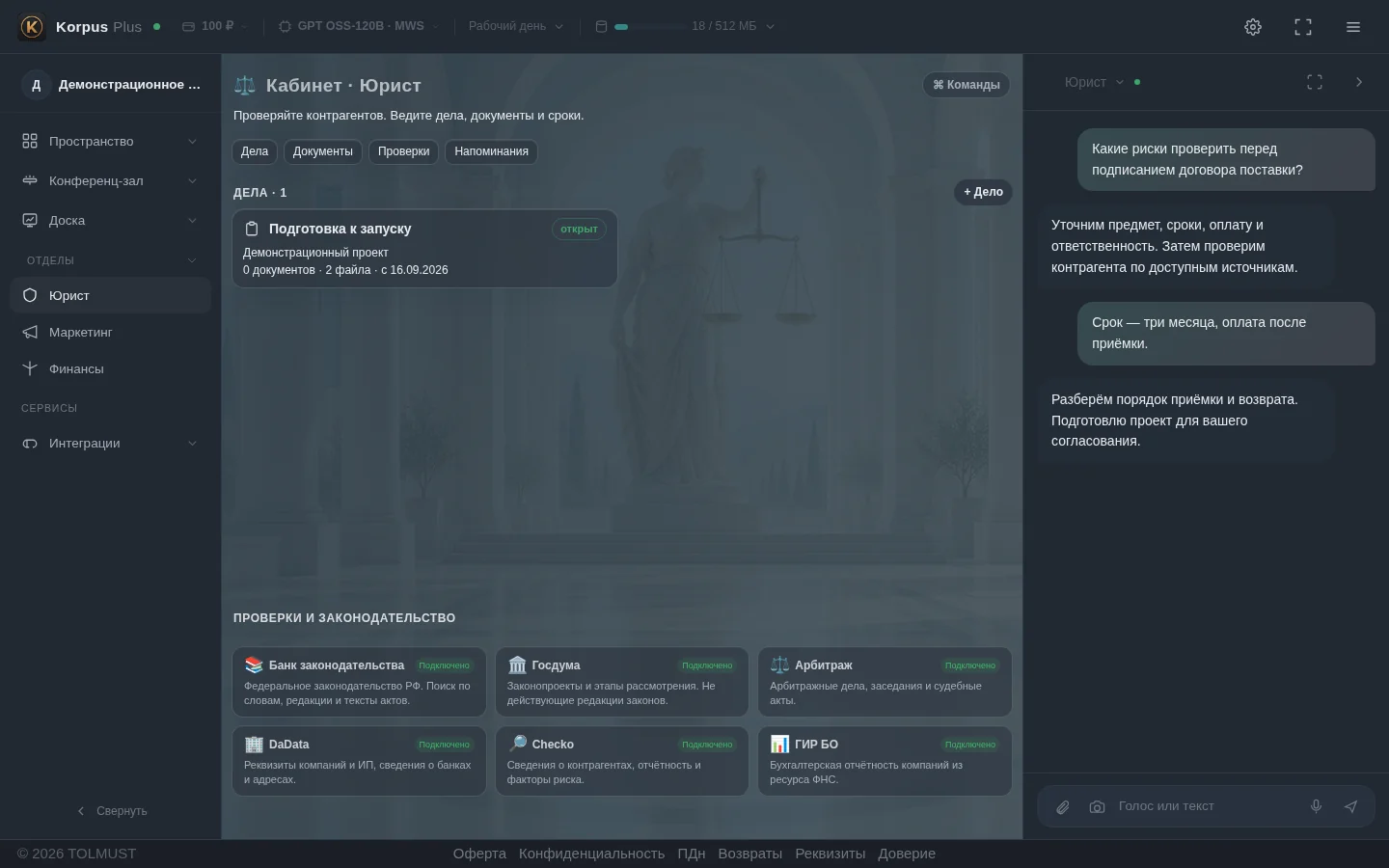Viewport: 1389px width, 868px height.
Task: Click the office icon on the DaData card
Action: [254, 744]
